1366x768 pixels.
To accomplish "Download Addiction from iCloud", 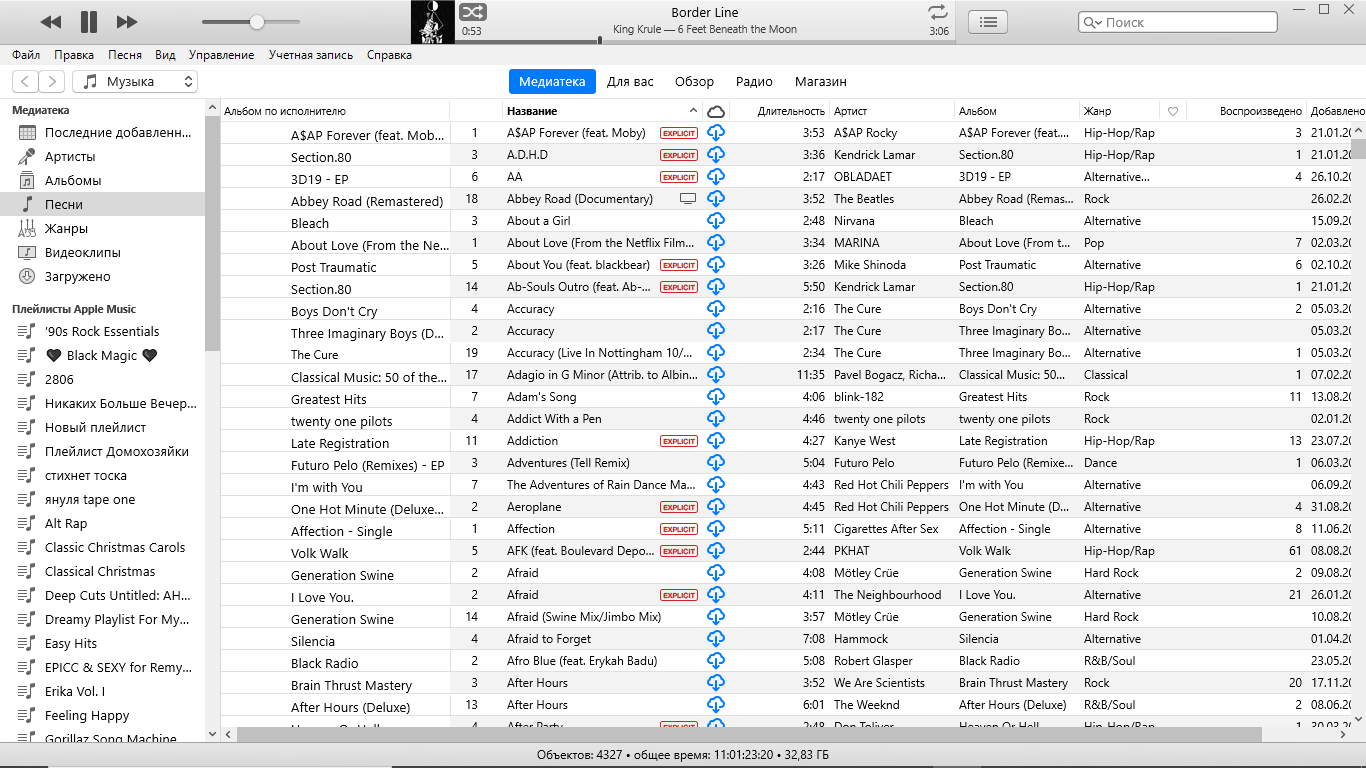I will [716, 441].
